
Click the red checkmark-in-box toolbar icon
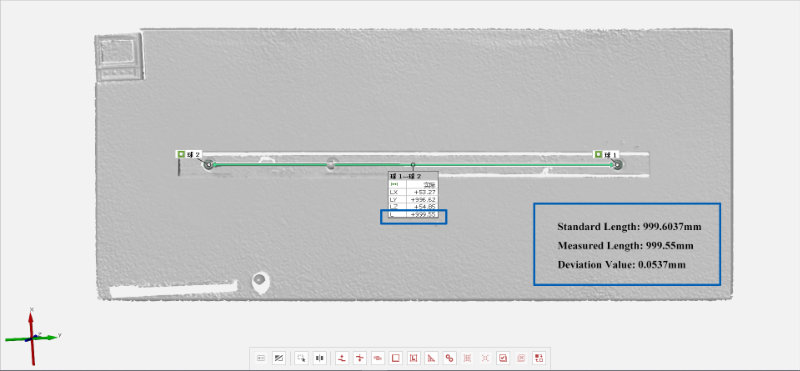503,358
